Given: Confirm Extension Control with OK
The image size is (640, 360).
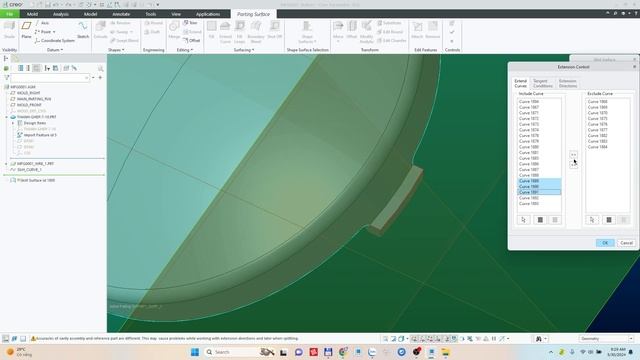Looking at the screenshot, I should click(605, 243).
